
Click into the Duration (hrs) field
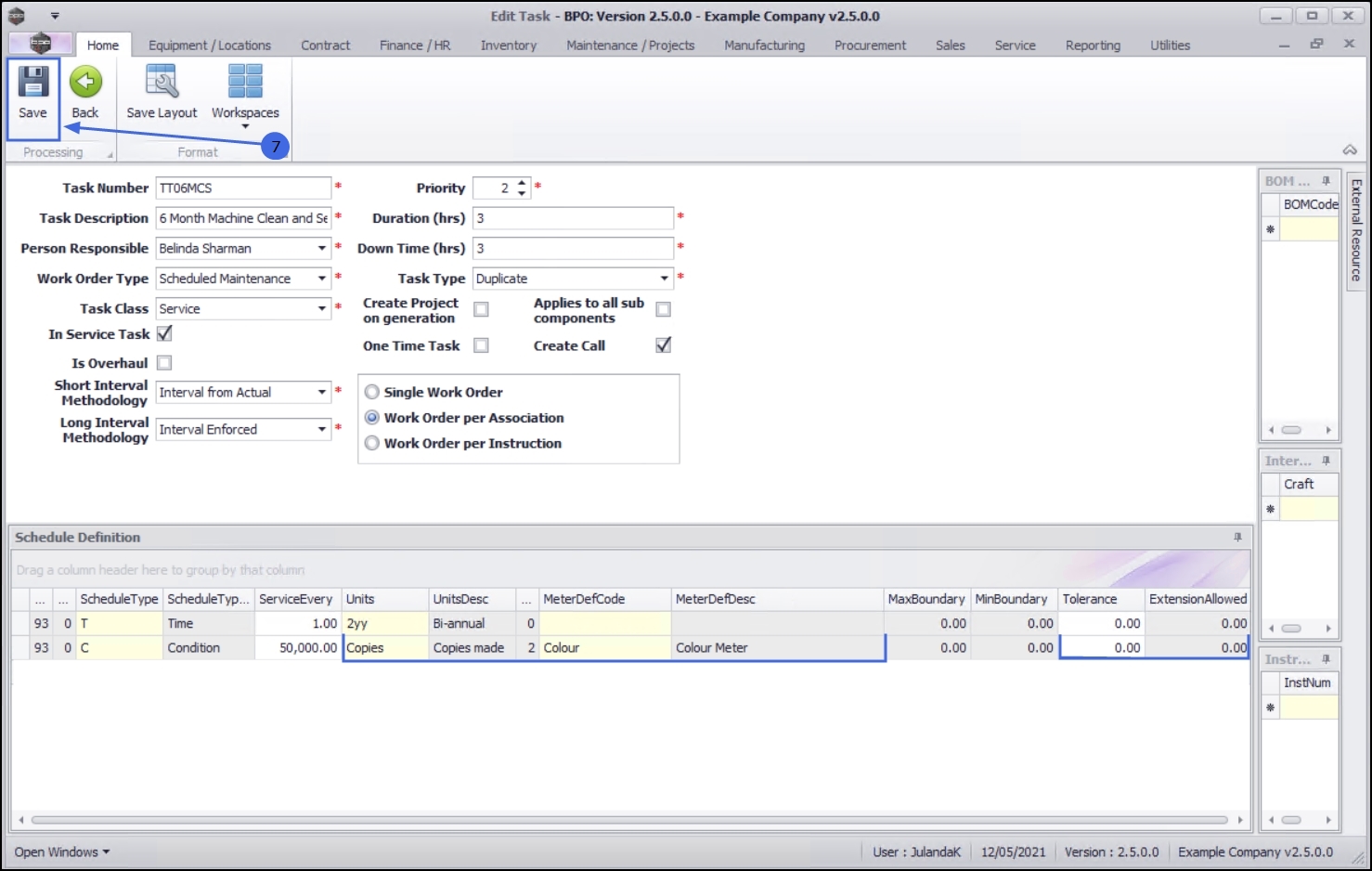pos(572,218)
